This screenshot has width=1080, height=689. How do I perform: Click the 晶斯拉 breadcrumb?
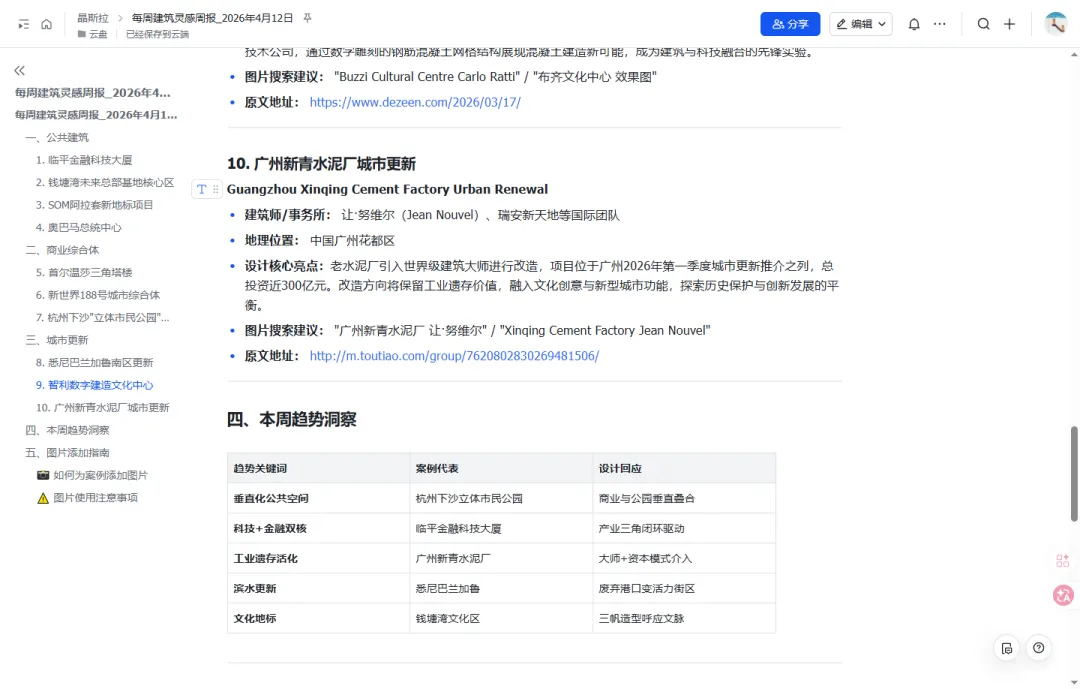[x=93, y=18]
